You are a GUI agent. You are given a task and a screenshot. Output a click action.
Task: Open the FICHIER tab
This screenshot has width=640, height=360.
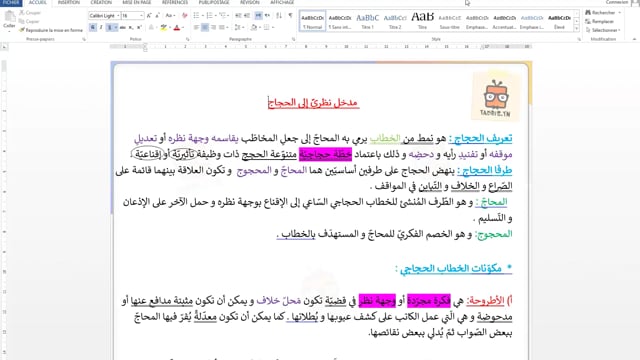pos(11,2)
